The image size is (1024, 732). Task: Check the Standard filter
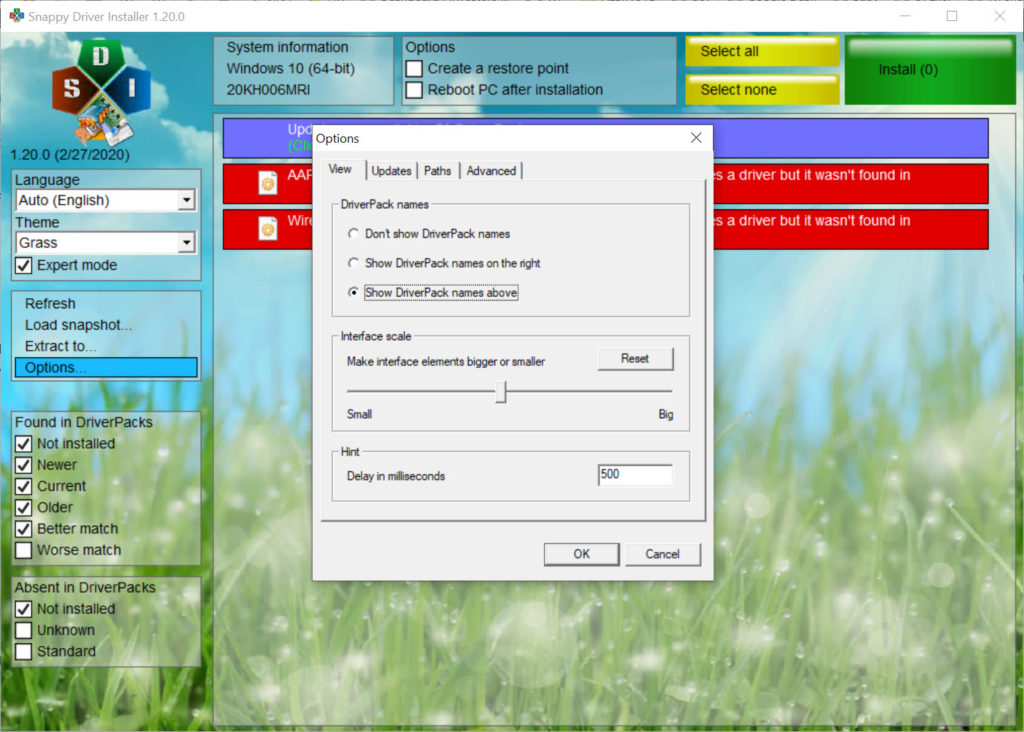pos(24,652)
